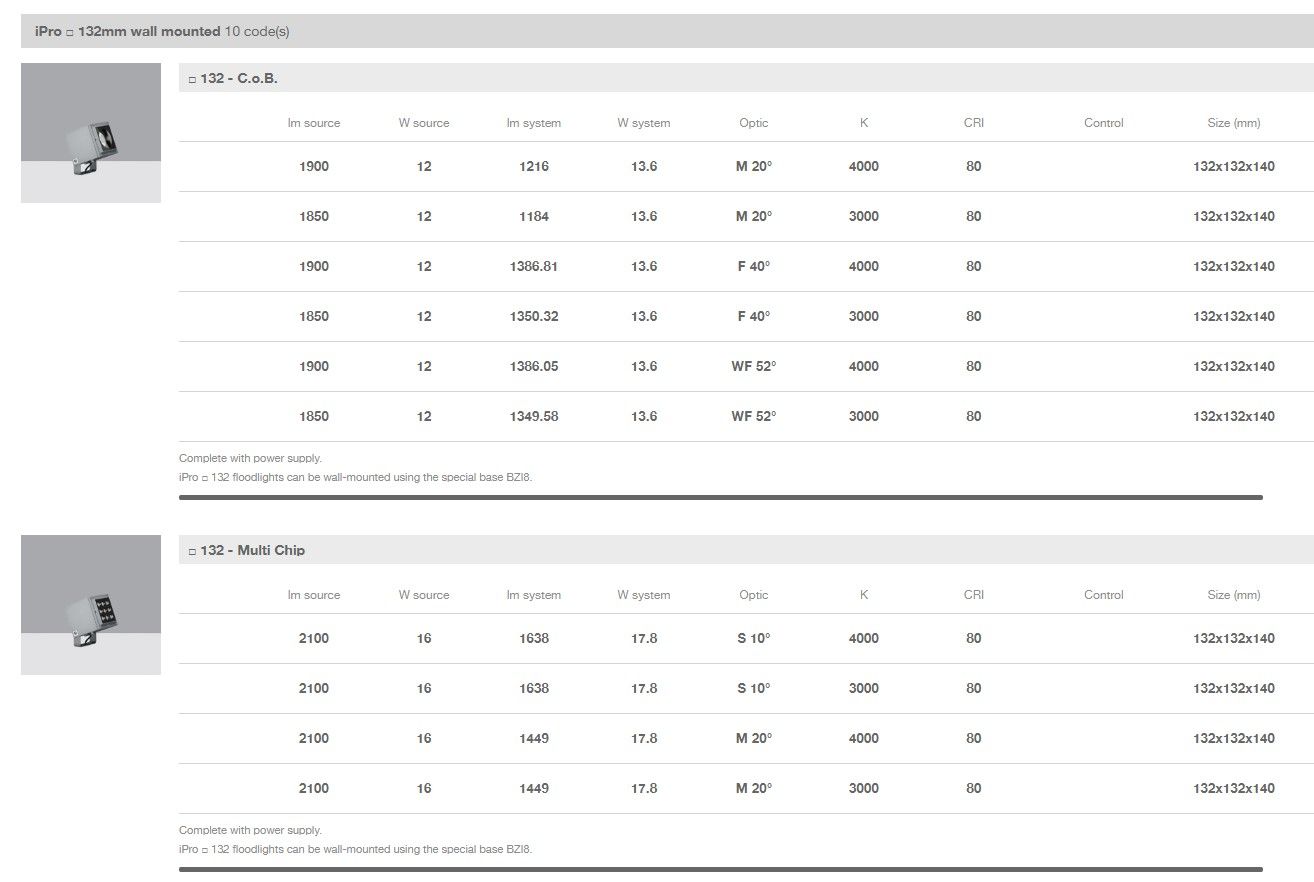1314x882 pixels.
Task: Select the "132 - C.o.B." section title
Action: (233, 78)
